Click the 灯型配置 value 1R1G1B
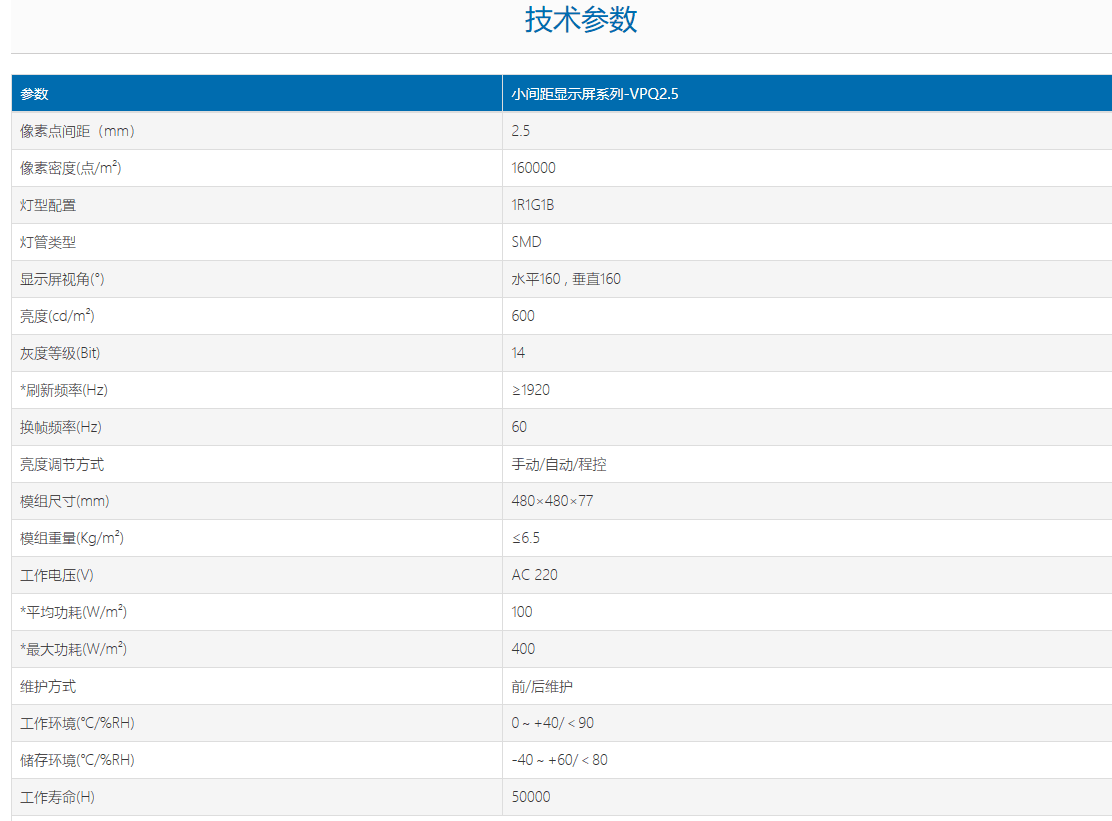Screen dimensions: 1112x821 coord(533,205)
